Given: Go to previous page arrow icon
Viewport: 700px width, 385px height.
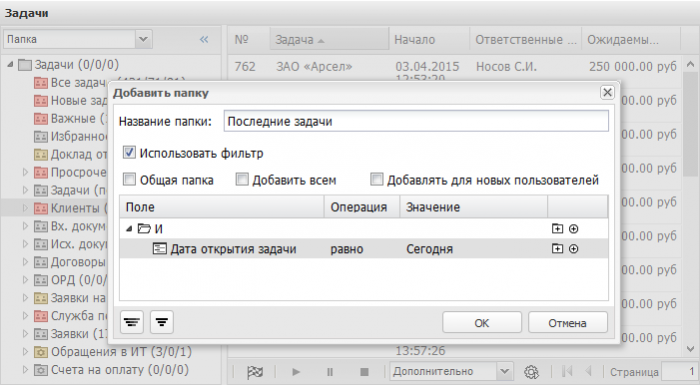Looking at the screenshot, I should pyautogui.click(x=588, y=371).
